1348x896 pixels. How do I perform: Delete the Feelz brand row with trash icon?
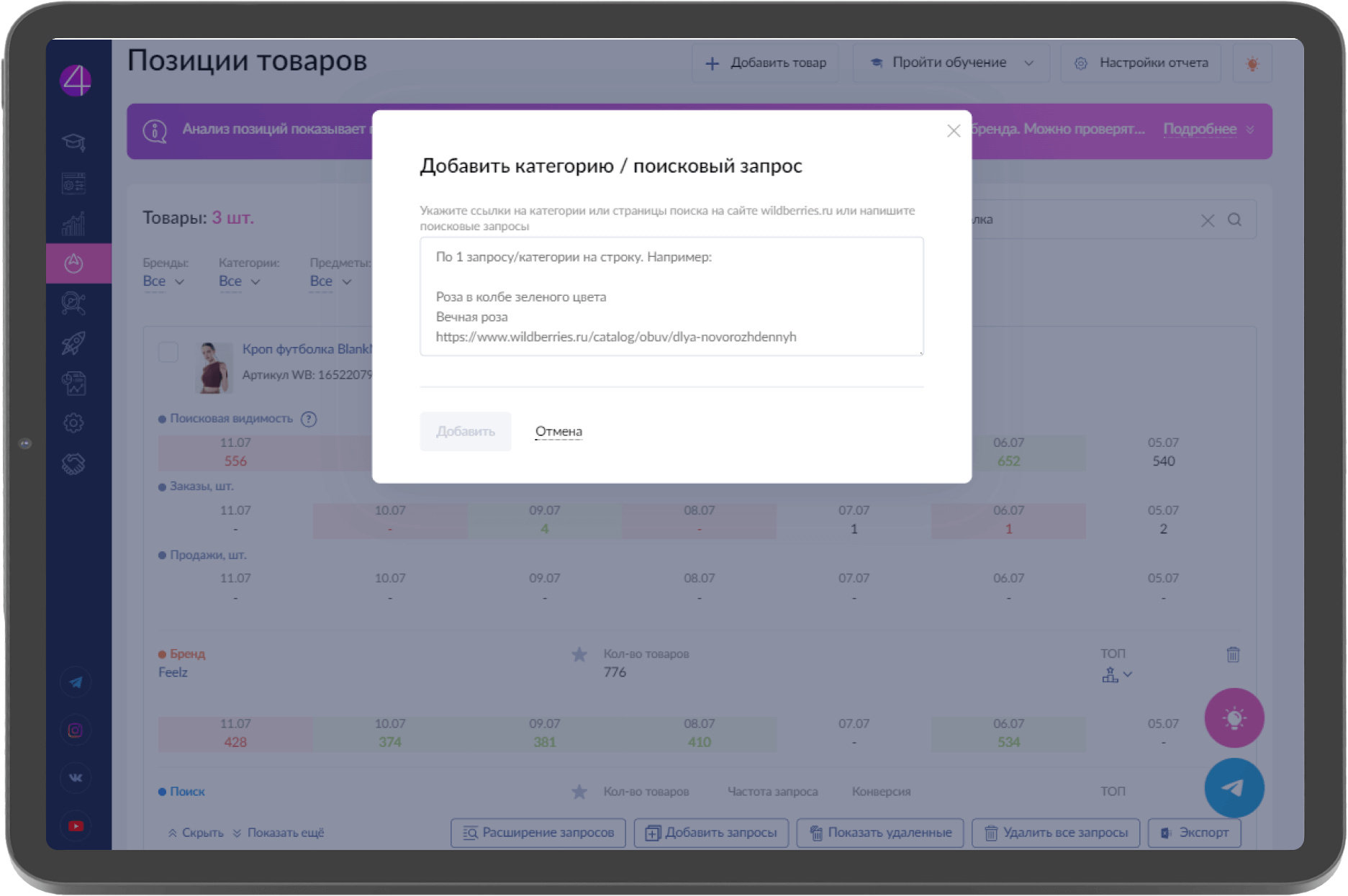pos(1233,654)
